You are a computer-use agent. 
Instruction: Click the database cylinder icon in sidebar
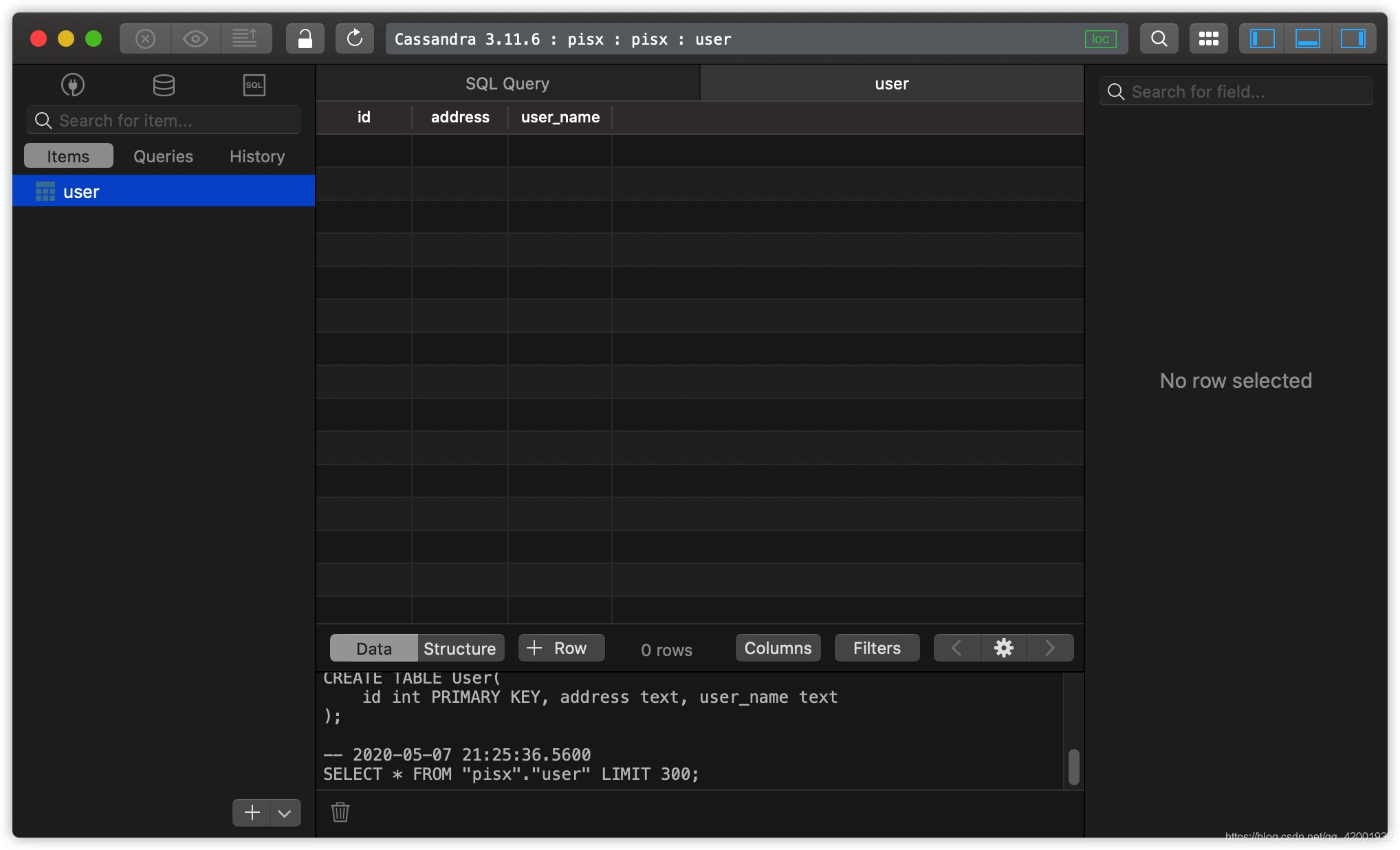point(164,85)
